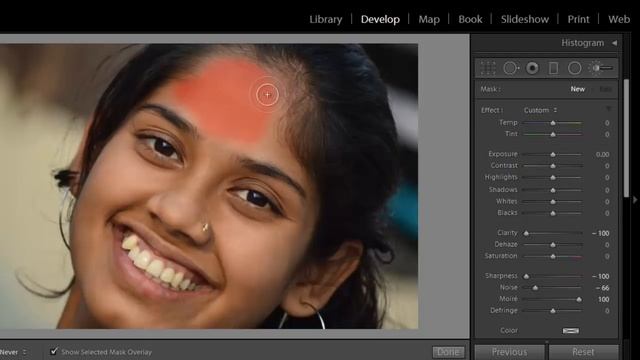This screenshot has width=640, height=360.
Task: Click the Clarity slider handle
Action: [x=527, y=233]
